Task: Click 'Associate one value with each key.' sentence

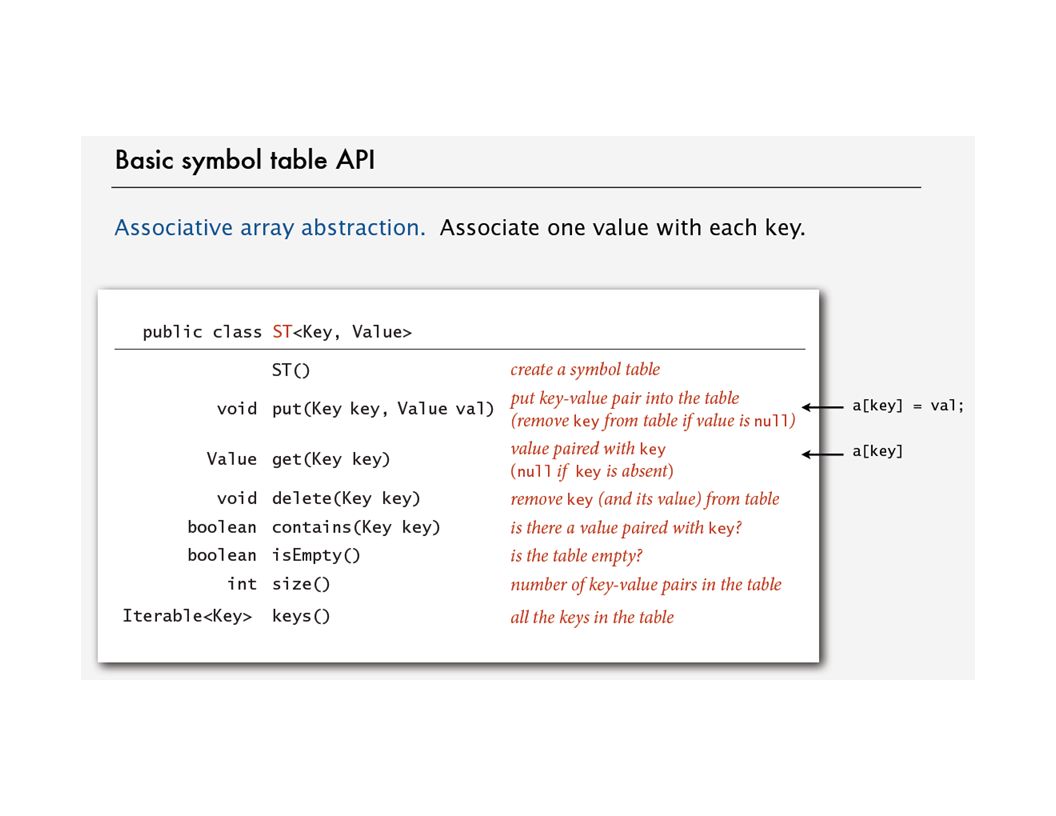Action: [x=622, y=228]
